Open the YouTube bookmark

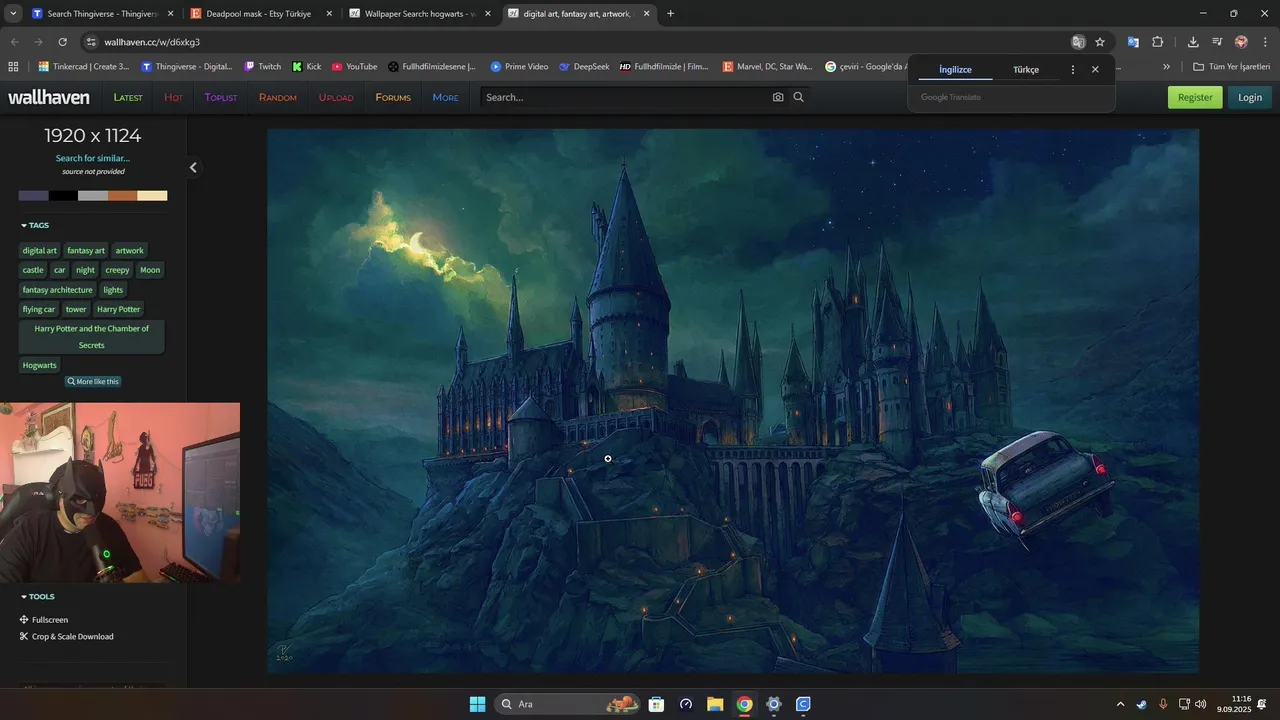pyautogui.click(x=354, y=67)
